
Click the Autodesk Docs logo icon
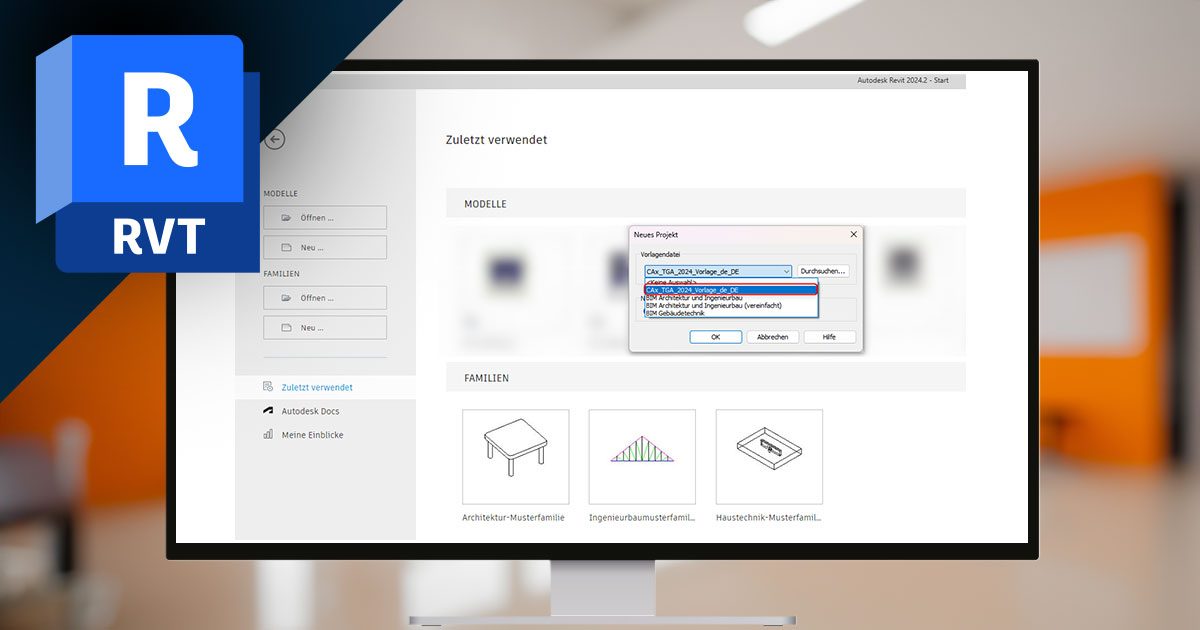coord(268,411)
